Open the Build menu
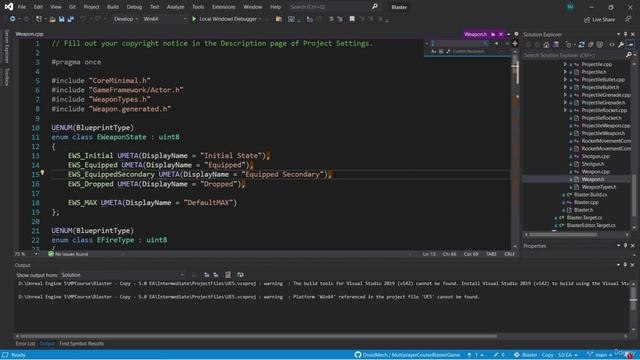This screenshot has width=640, height=360. pos(113,7)
